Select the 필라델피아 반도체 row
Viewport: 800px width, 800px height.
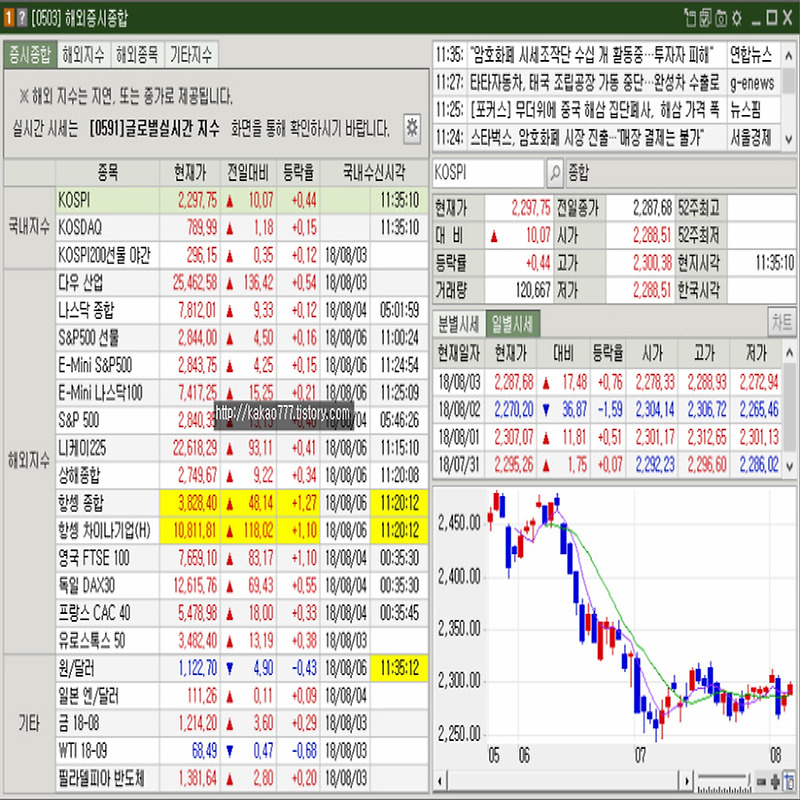click(x=241, y=779)
